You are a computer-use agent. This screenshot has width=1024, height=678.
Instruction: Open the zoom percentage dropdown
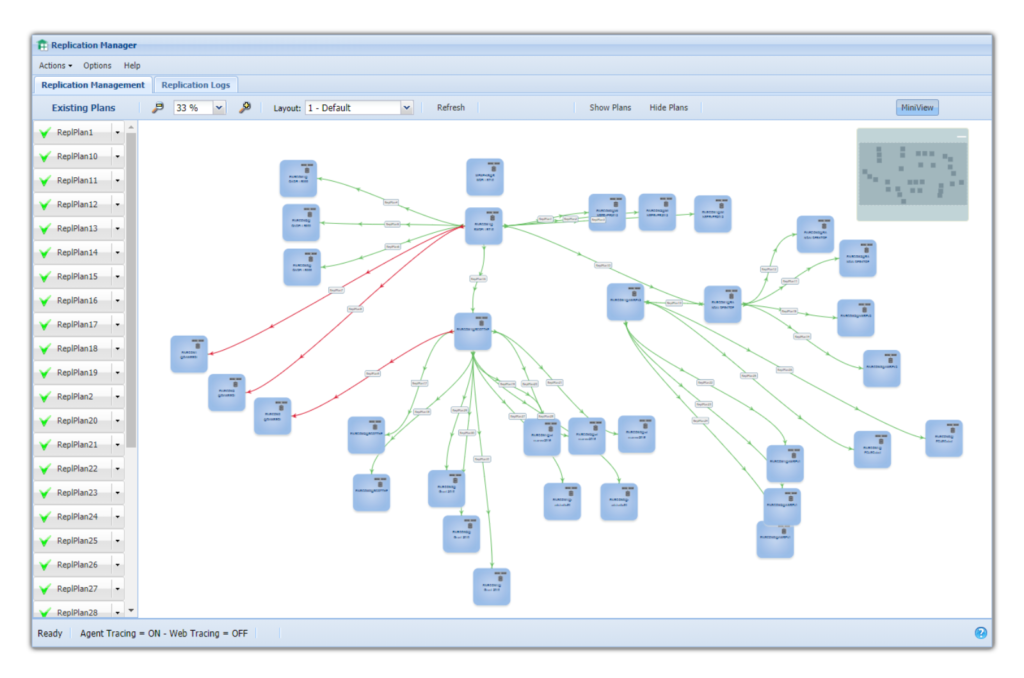tap(219, 108)
